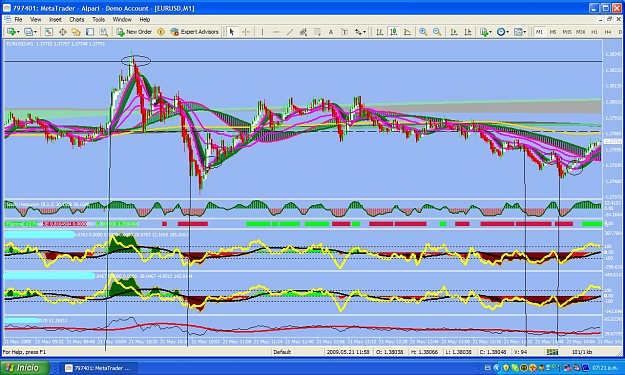Restore the inner chart window

[609, 19]
